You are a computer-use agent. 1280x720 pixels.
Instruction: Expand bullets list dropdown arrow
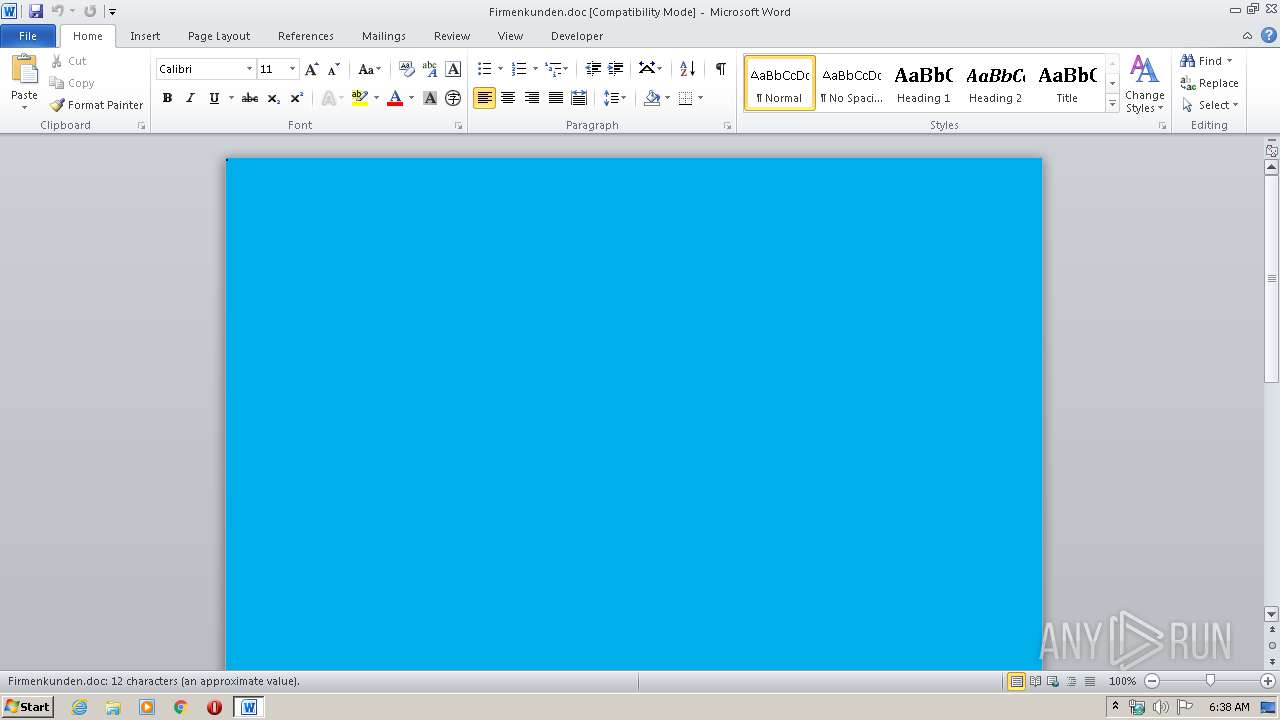(x=501, y=69)
